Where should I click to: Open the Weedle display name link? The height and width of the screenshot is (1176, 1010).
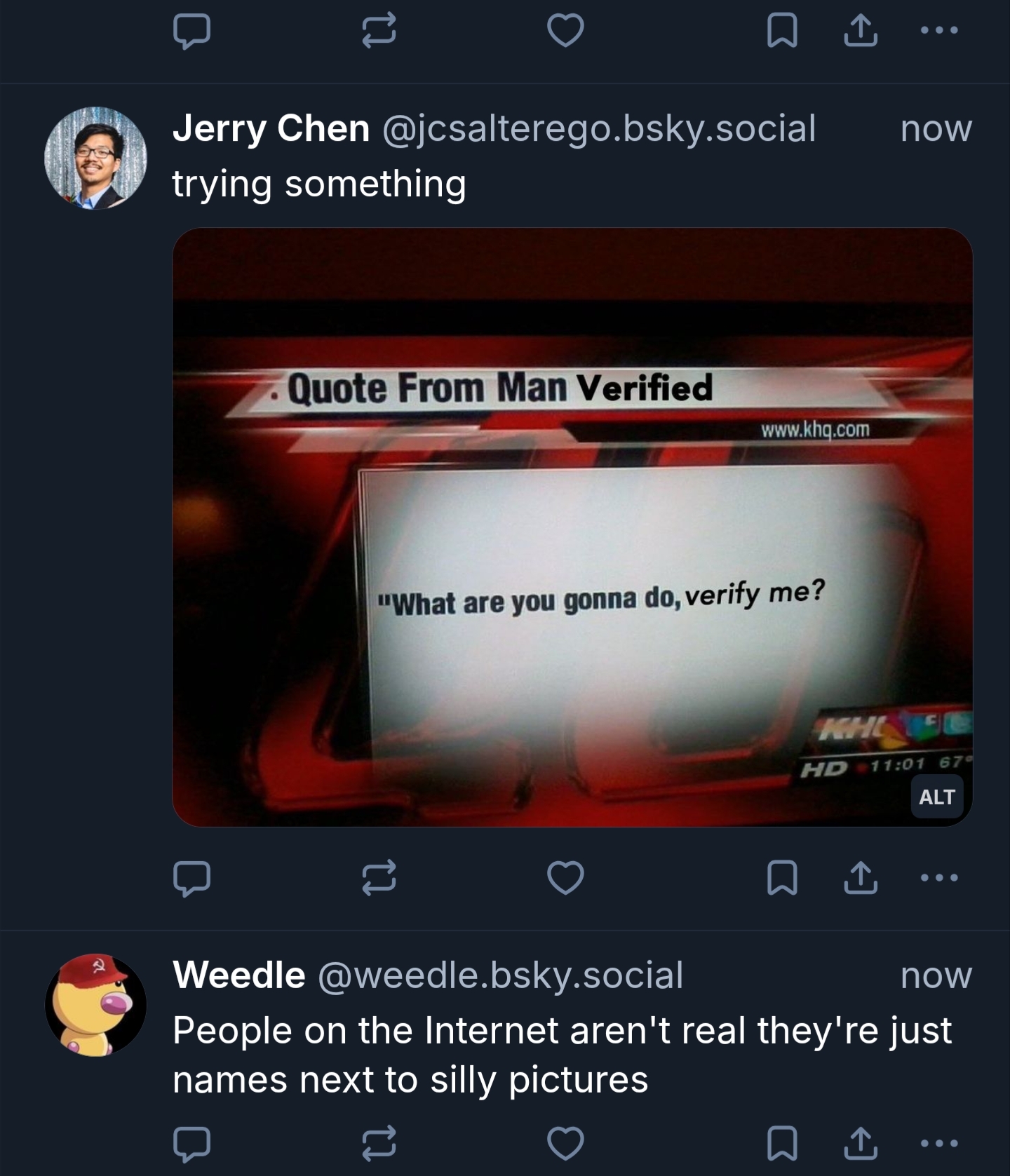[239, 975]
